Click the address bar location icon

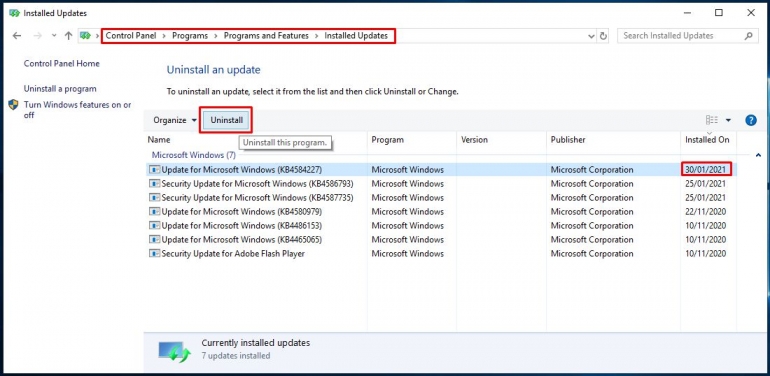tap(85, 36)
